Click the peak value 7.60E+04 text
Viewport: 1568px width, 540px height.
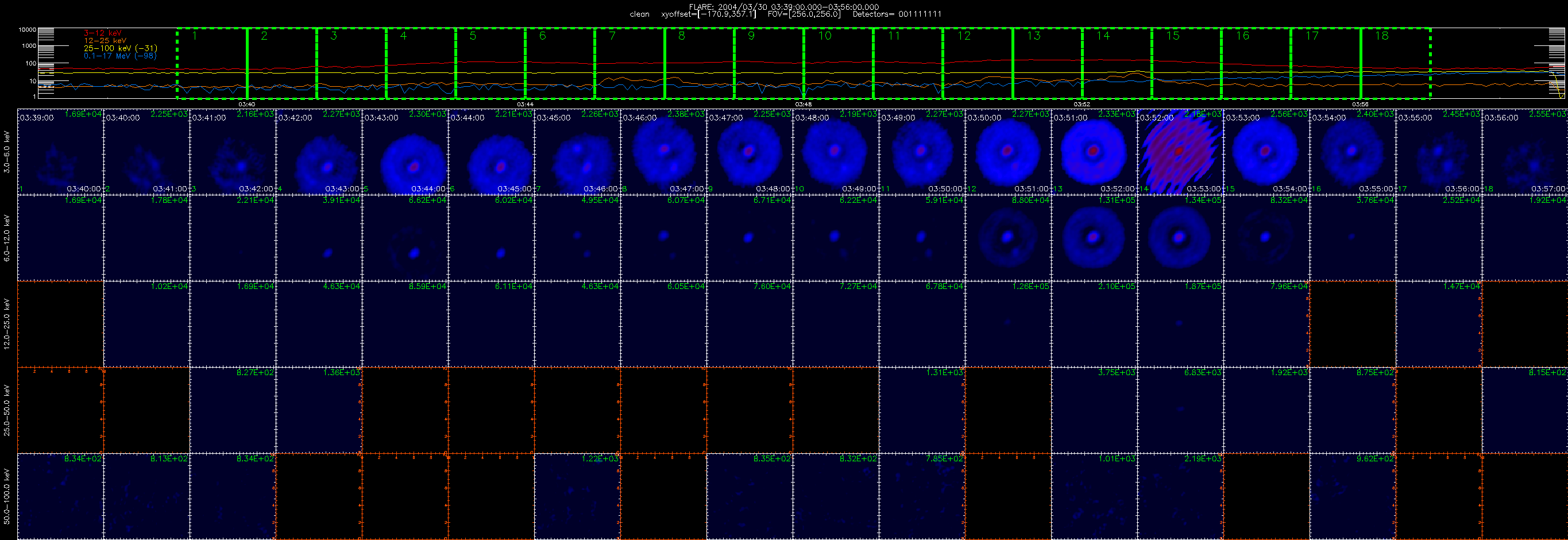pyautogui.click(x=772, y=286)
